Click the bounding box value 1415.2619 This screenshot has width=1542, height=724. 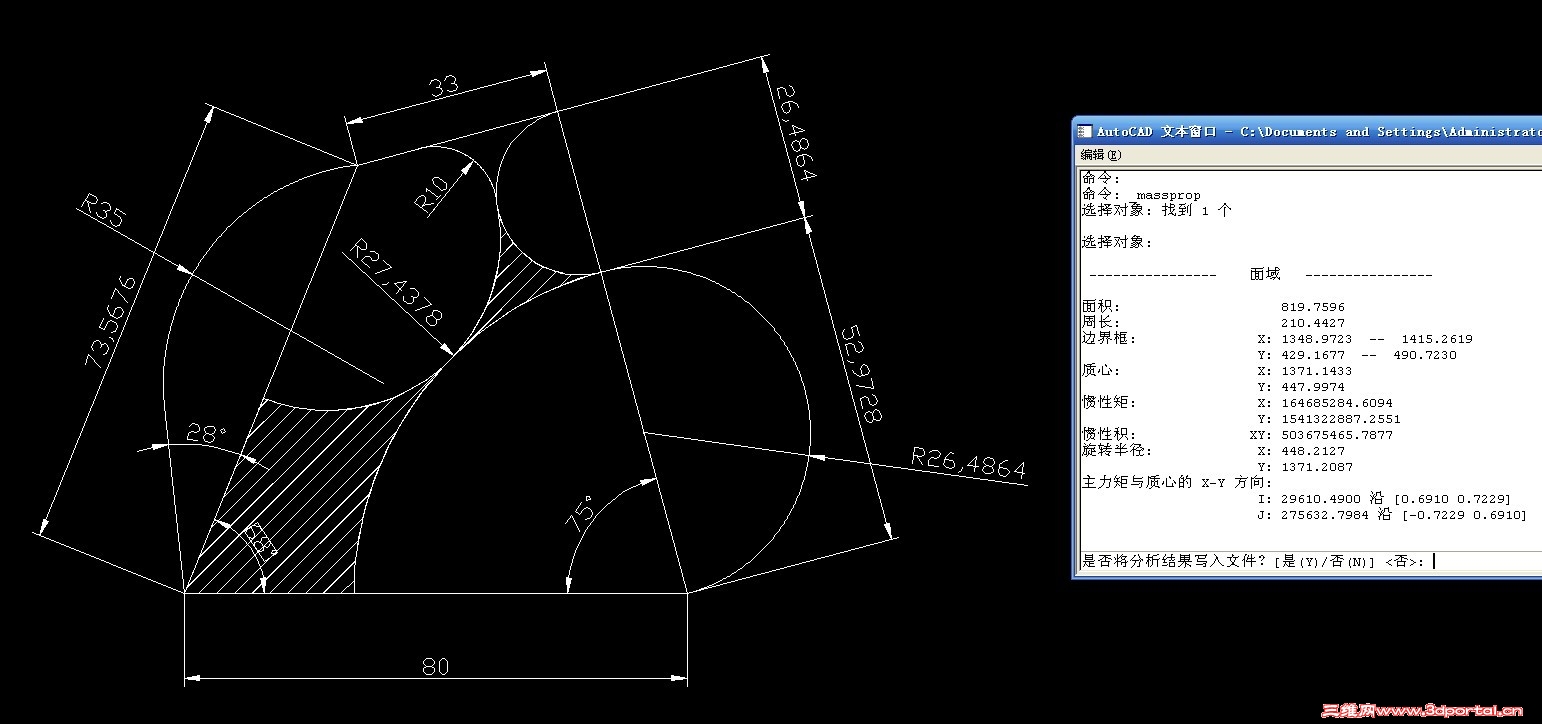[1437, 339]
